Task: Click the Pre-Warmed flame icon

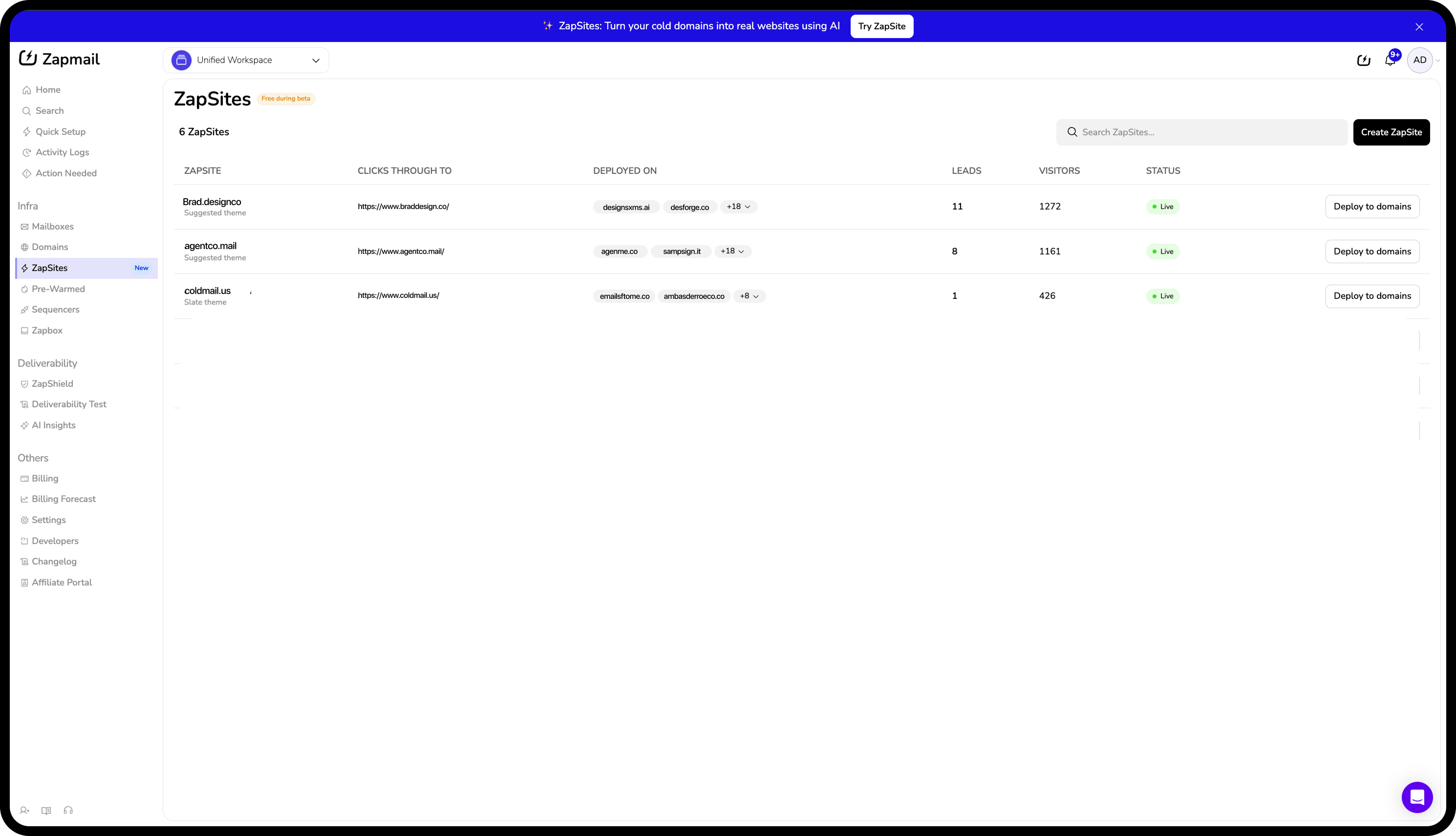Action: coord(25,290)
